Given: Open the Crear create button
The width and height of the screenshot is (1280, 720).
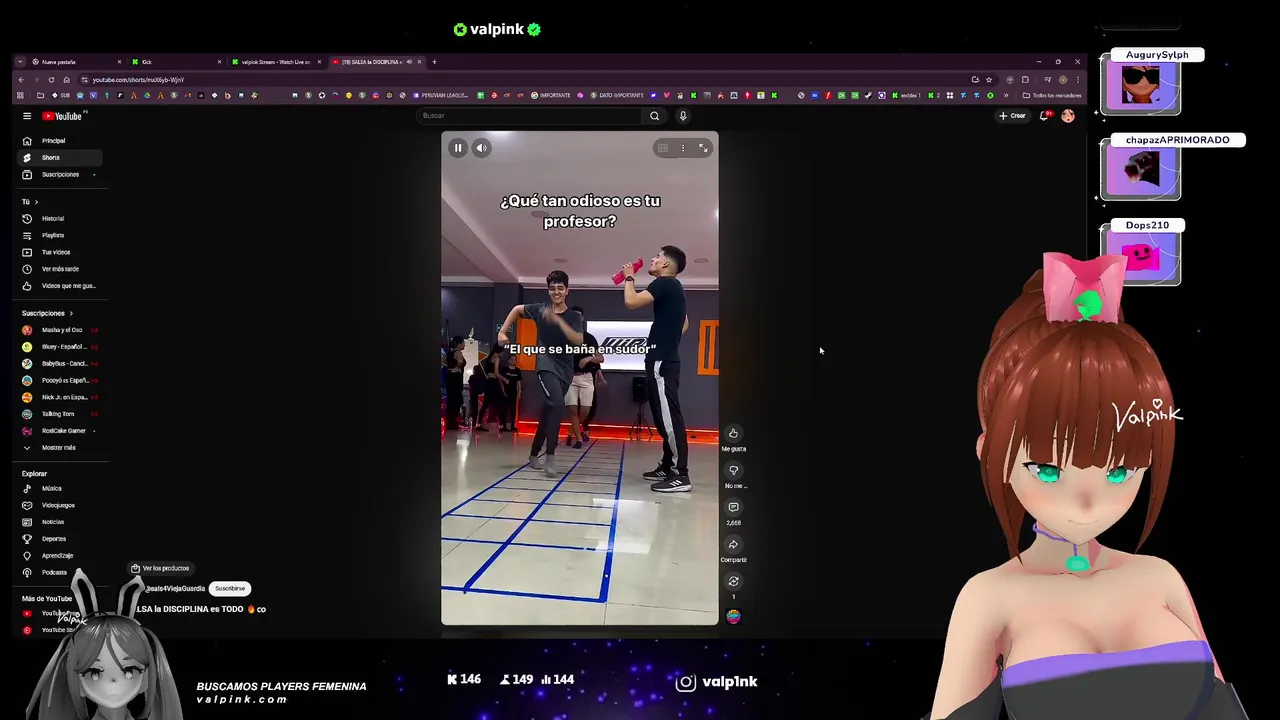Looking at the screenshot, I should (x=1012, y=116).
